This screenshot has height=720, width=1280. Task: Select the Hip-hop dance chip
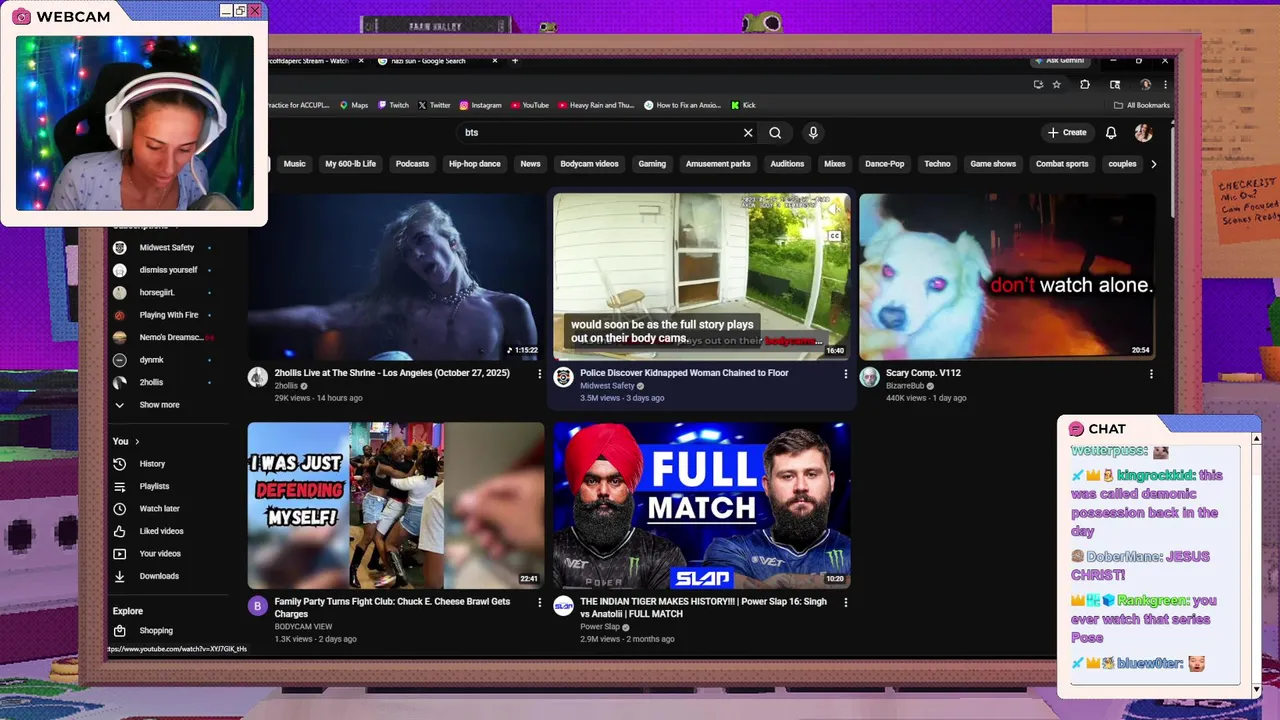[475, 164]
